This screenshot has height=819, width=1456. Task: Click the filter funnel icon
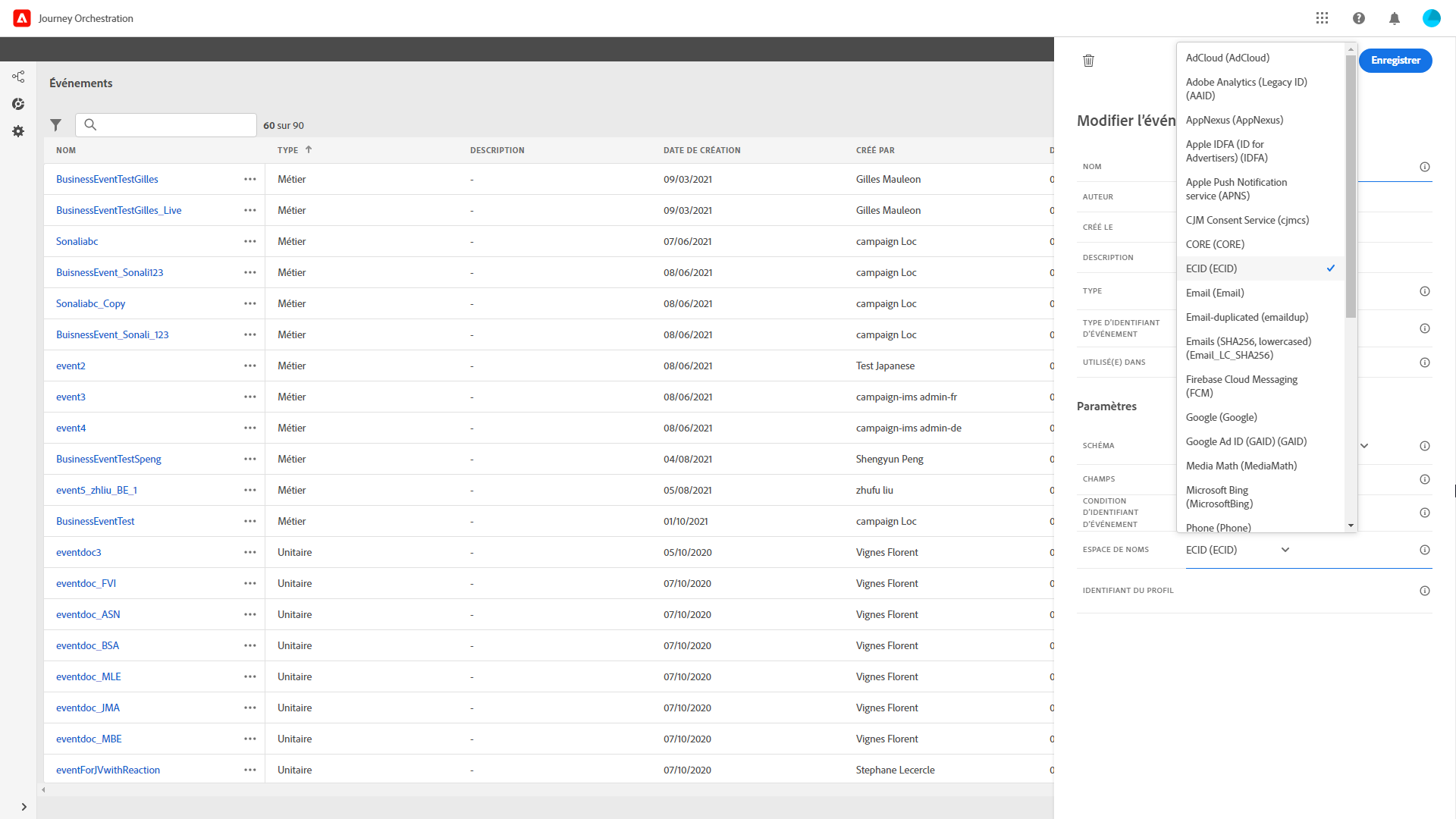[55, 125]
